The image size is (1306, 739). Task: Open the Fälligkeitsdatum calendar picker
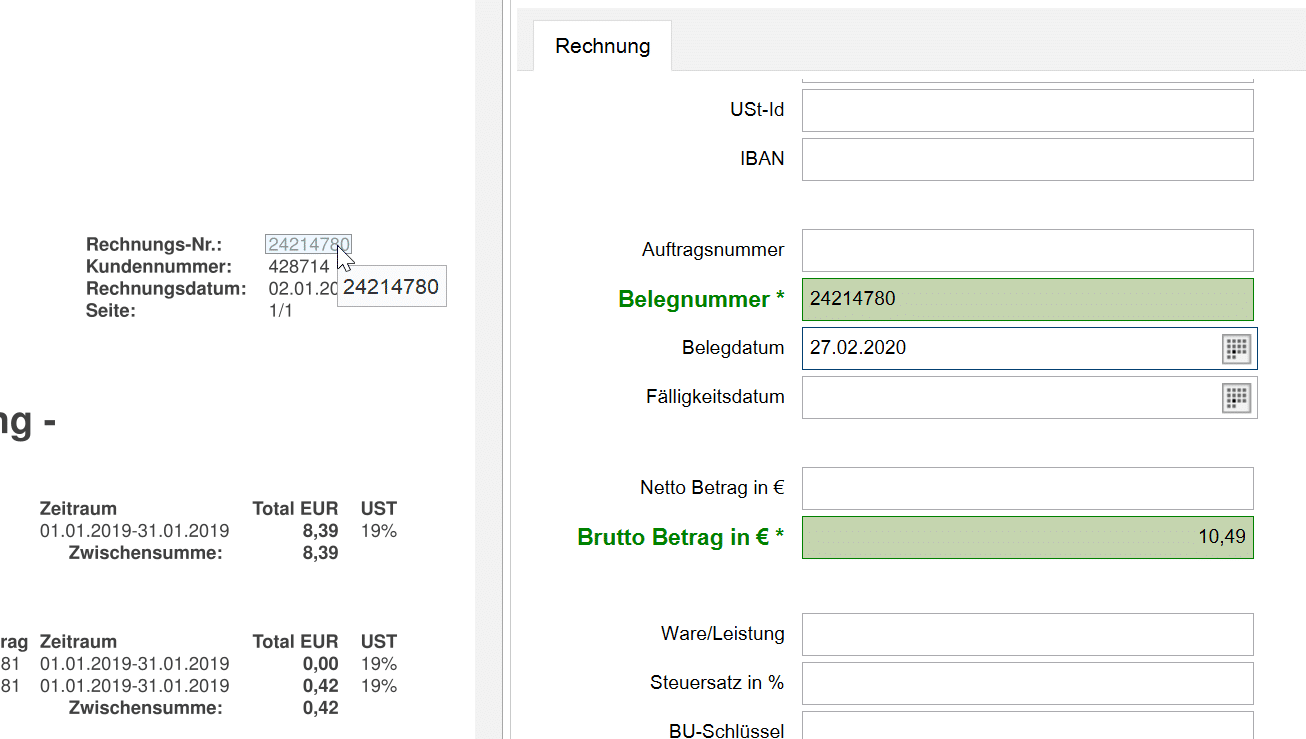click(x=1237, y=397)
